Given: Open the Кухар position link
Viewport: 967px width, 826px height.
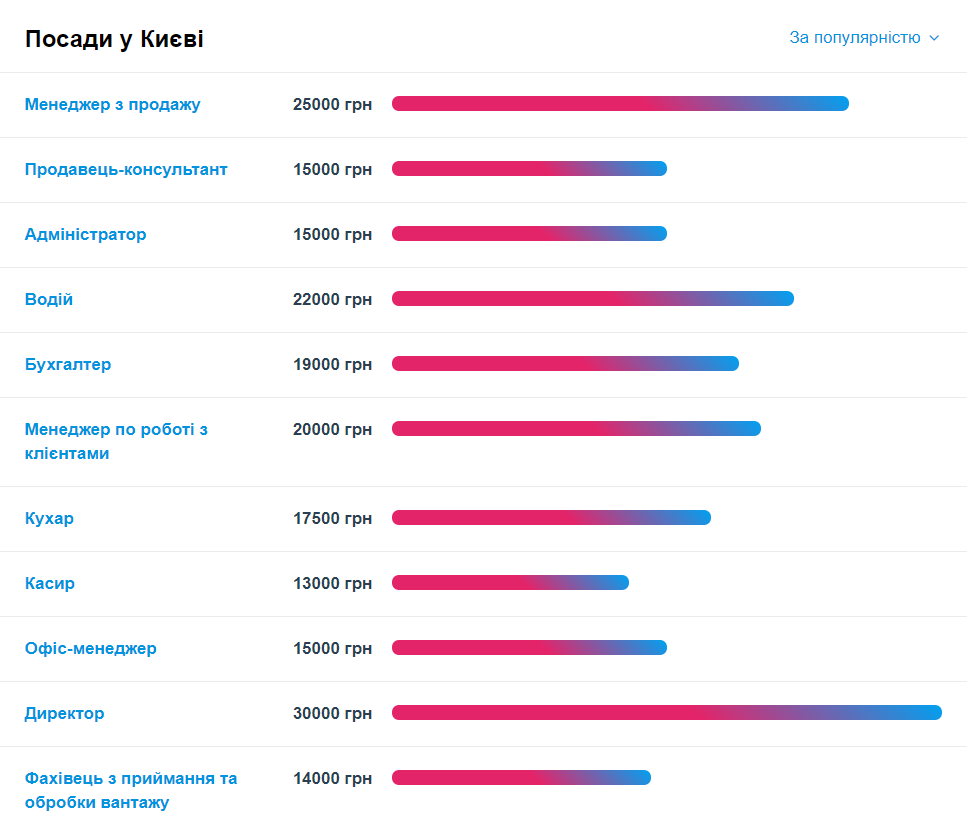Looking at the screenshot, I should pos(49,518).
